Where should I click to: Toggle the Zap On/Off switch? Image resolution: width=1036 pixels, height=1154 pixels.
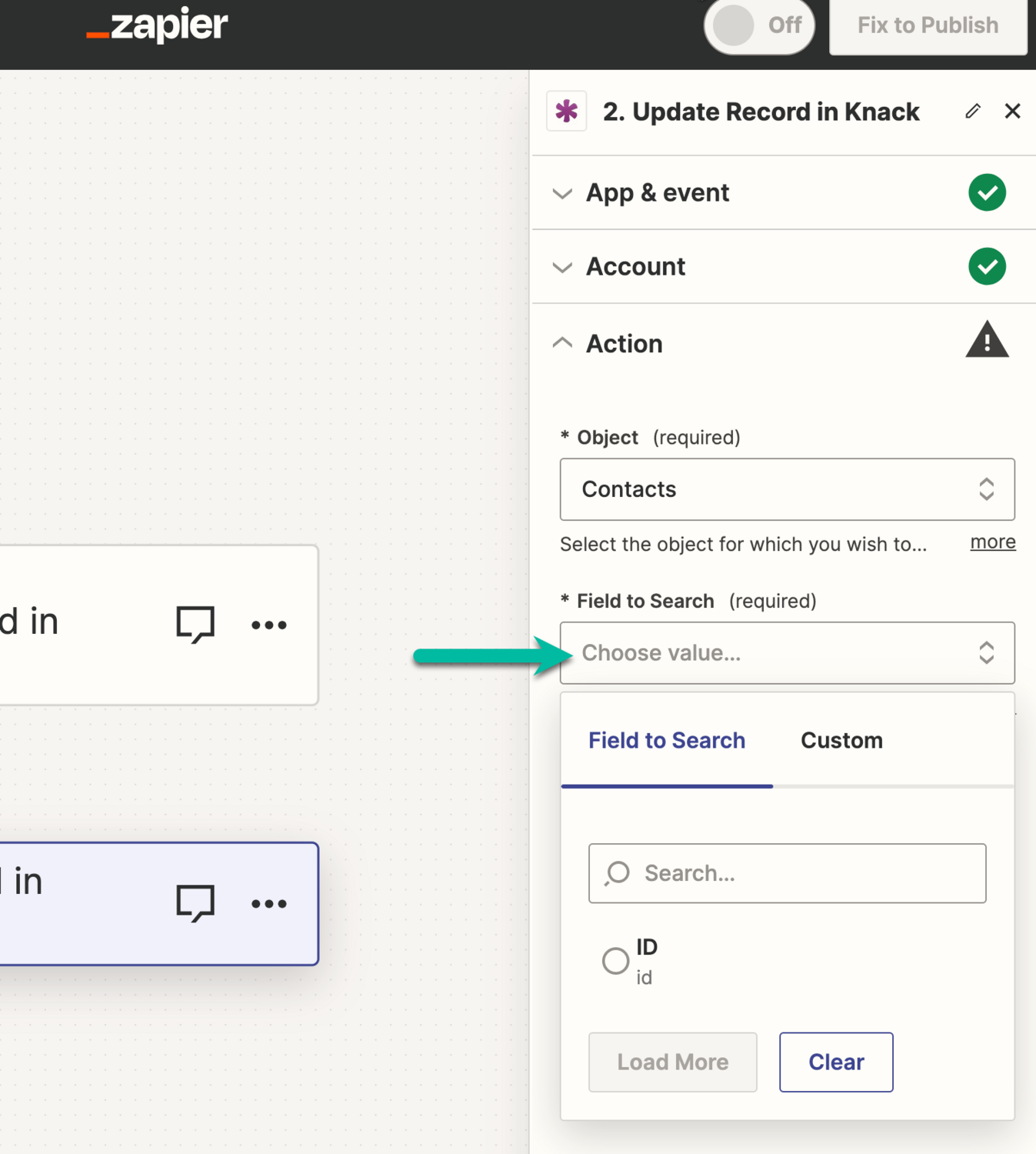coord(758,26)
